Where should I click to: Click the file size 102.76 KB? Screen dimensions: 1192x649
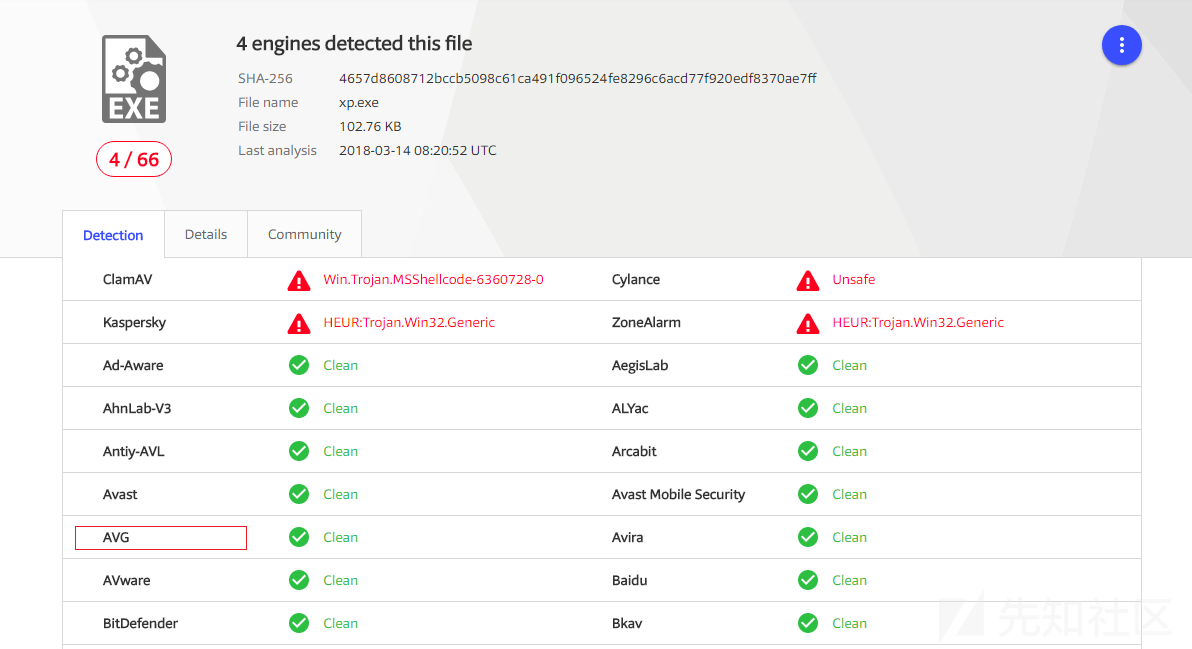point(370,126)
